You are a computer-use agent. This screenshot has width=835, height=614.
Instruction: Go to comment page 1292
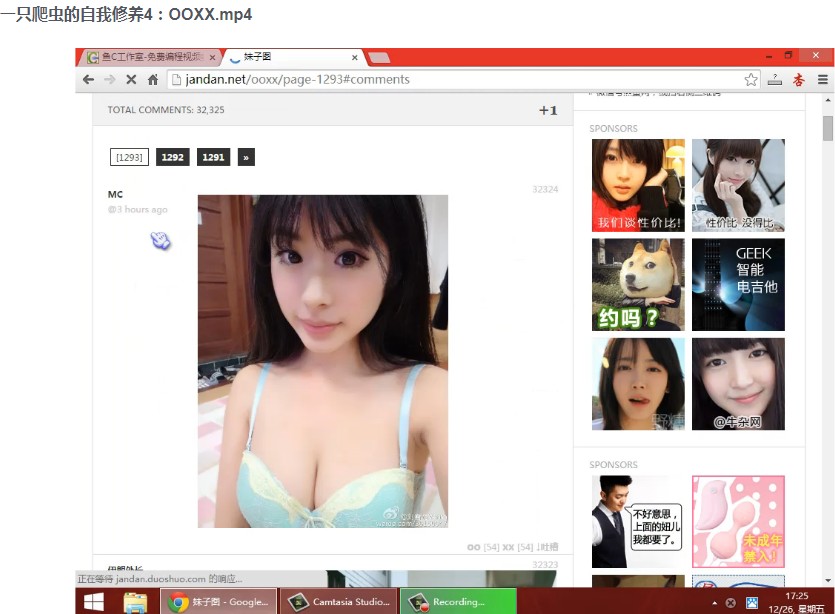click(x=173, y=157)
